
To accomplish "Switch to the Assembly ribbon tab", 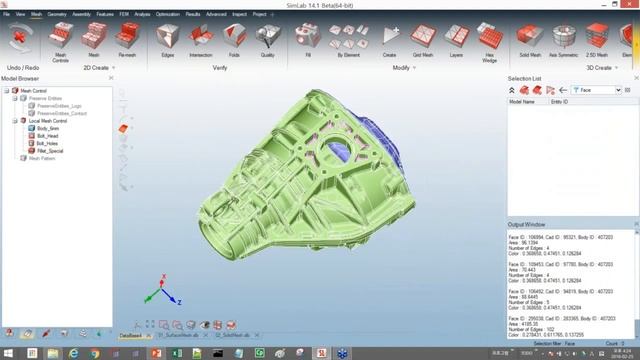I will coord(81,14).
